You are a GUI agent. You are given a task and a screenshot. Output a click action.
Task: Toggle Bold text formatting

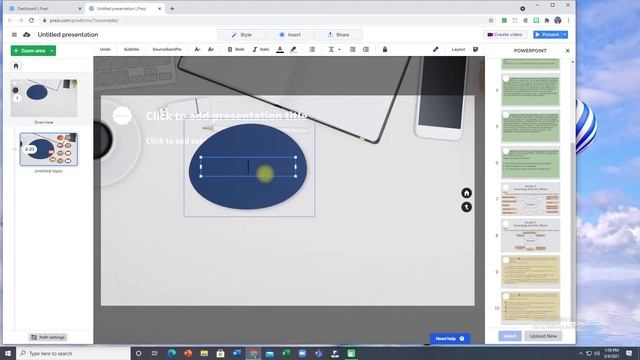point(236,49)
